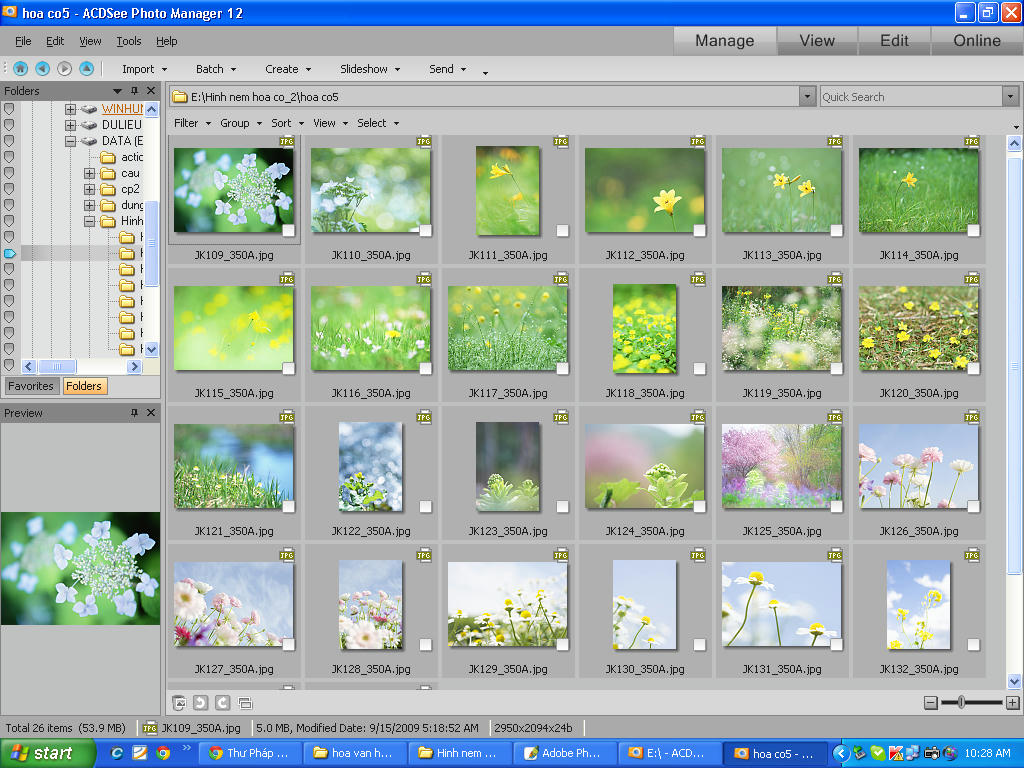1024x768 pixels.
Task: Click the first icon in bottom thumbnail toolbar
Action: click(x=179, y=703)
